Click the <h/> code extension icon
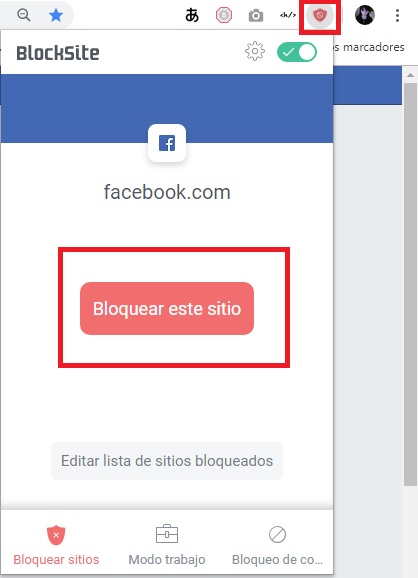The height and width of the screenshot is (578, 418). coord(288,15)
